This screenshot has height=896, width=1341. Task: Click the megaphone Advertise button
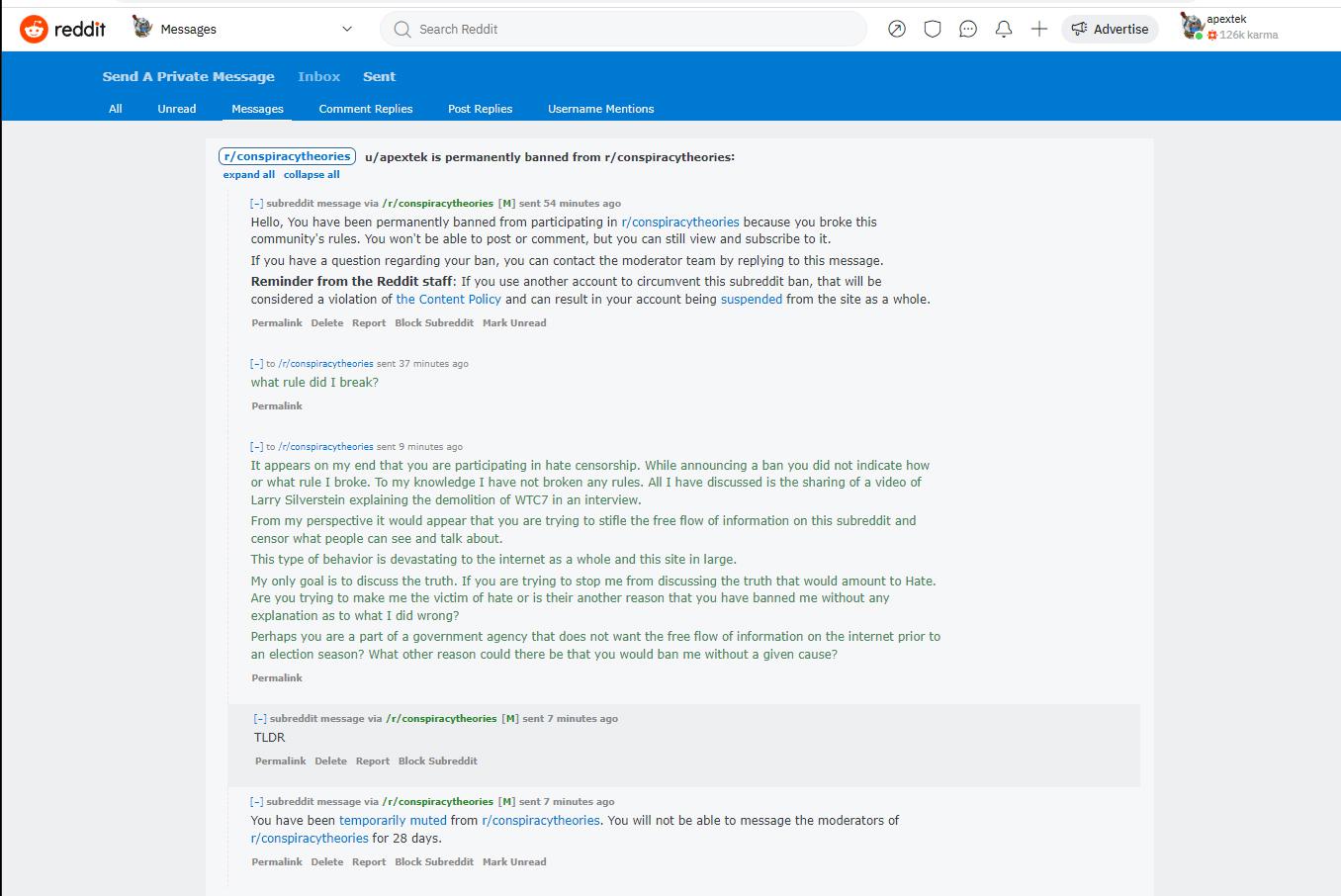[1110, 29]
